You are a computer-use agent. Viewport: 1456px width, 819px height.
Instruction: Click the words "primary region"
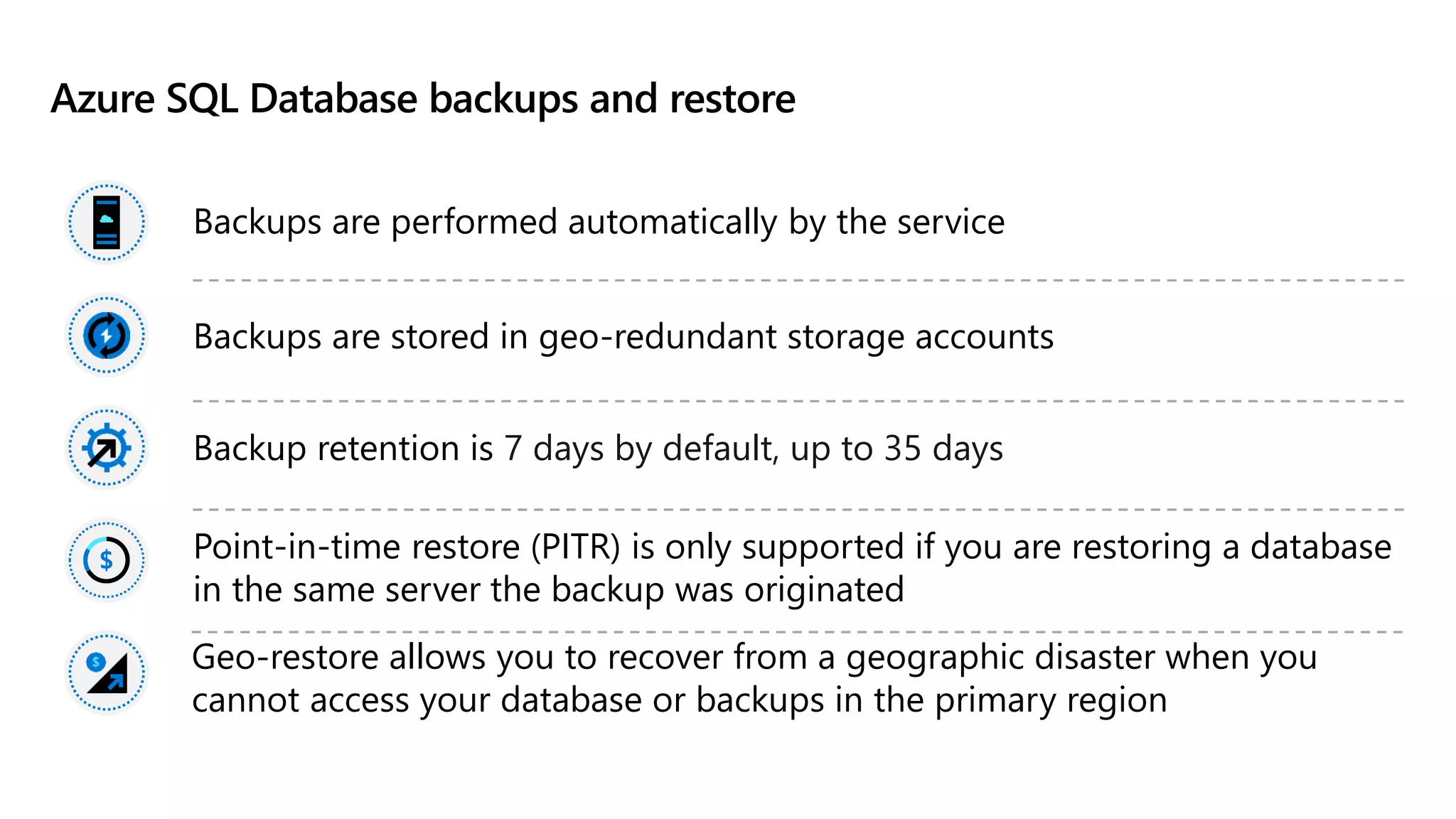click(1051, 700)
